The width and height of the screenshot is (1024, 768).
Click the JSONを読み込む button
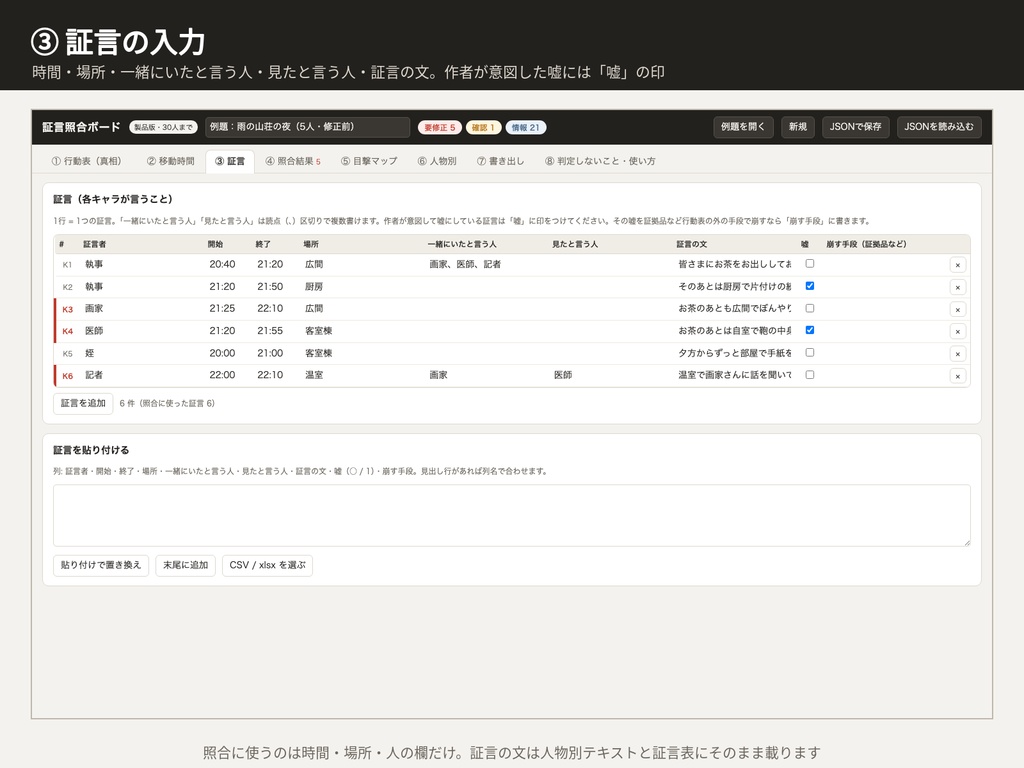click(938, 127)
